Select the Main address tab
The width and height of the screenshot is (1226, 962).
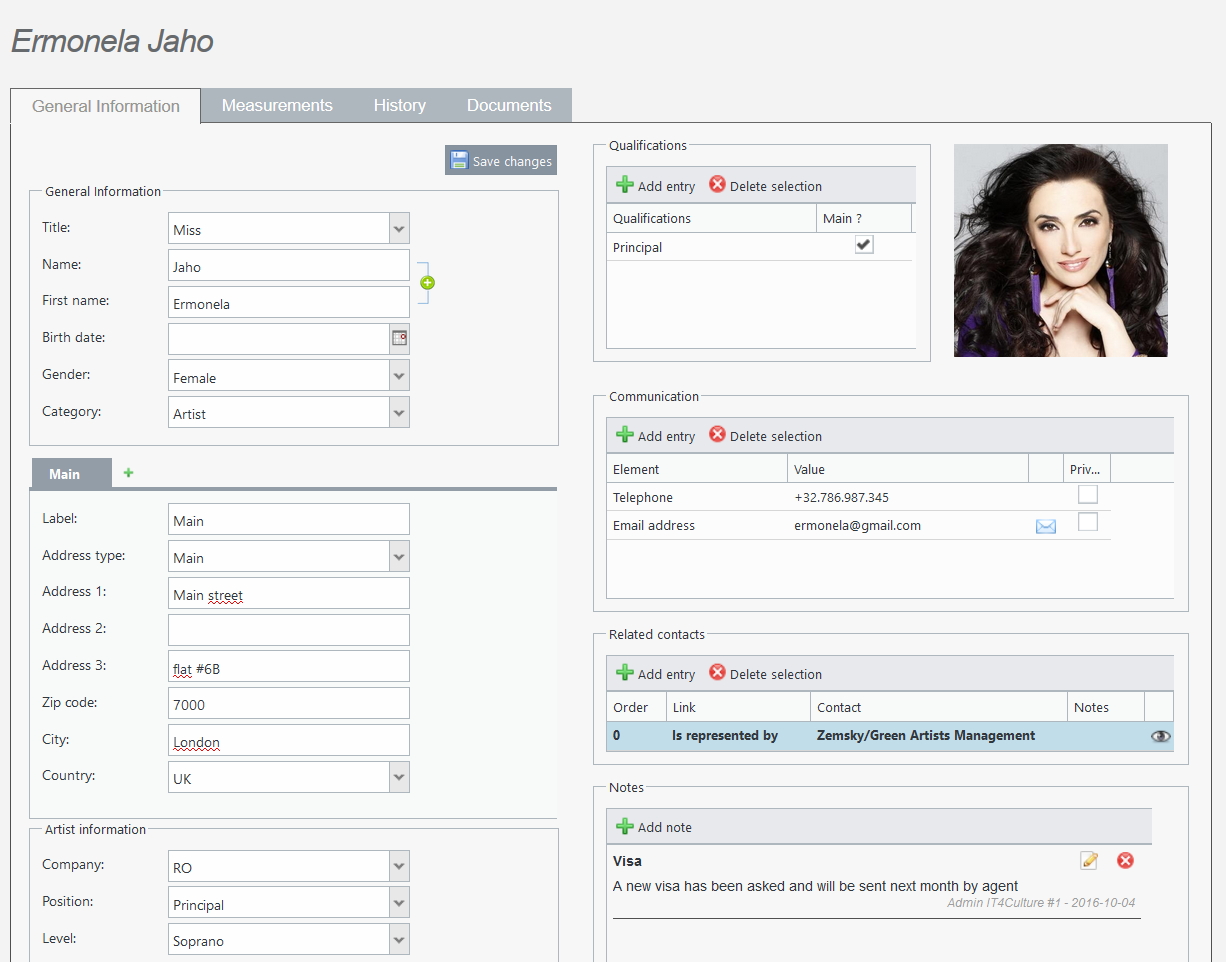click(72, 473)
